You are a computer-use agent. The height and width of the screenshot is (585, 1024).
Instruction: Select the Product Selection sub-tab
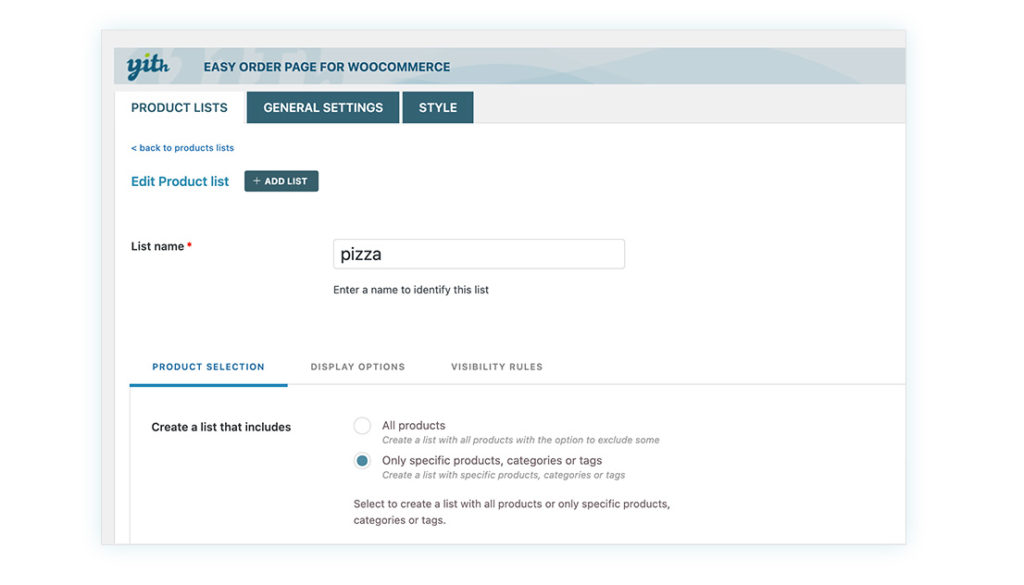(x=208, y=367)
